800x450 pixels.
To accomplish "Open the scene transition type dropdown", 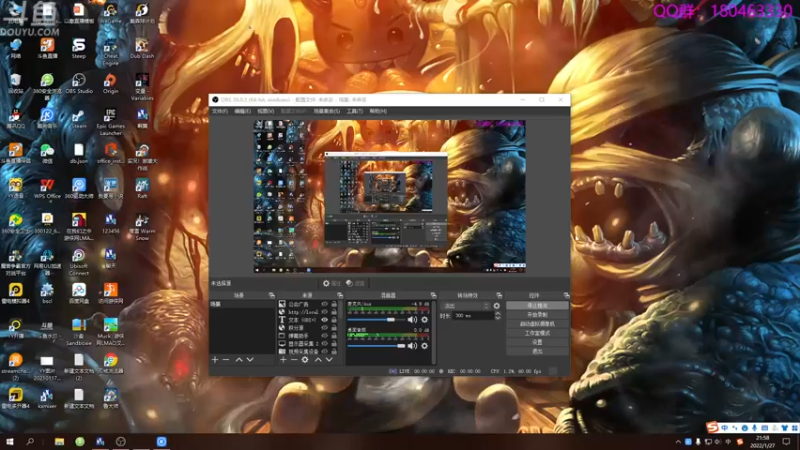I will click(466, 306).
